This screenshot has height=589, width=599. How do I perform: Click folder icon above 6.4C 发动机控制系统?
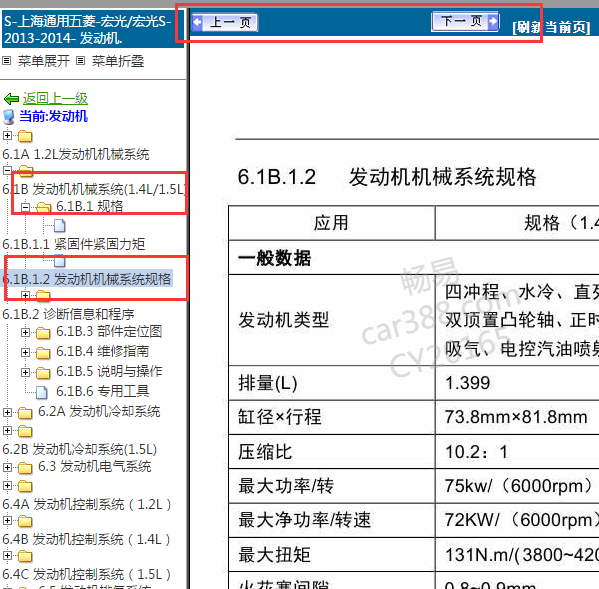click(25, 557)
